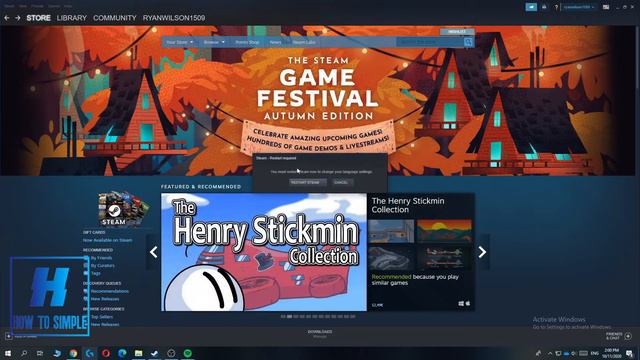Select the last carousel page indicator

(353, 316)
